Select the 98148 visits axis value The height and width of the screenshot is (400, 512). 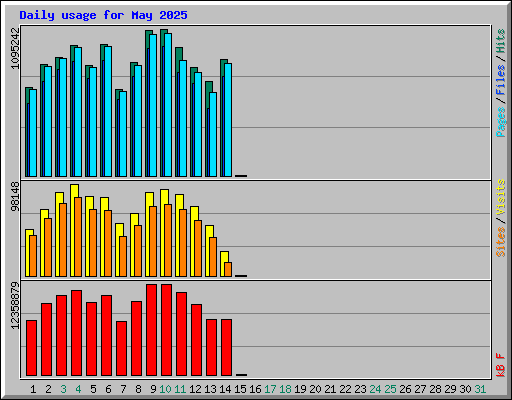point(15,197)
